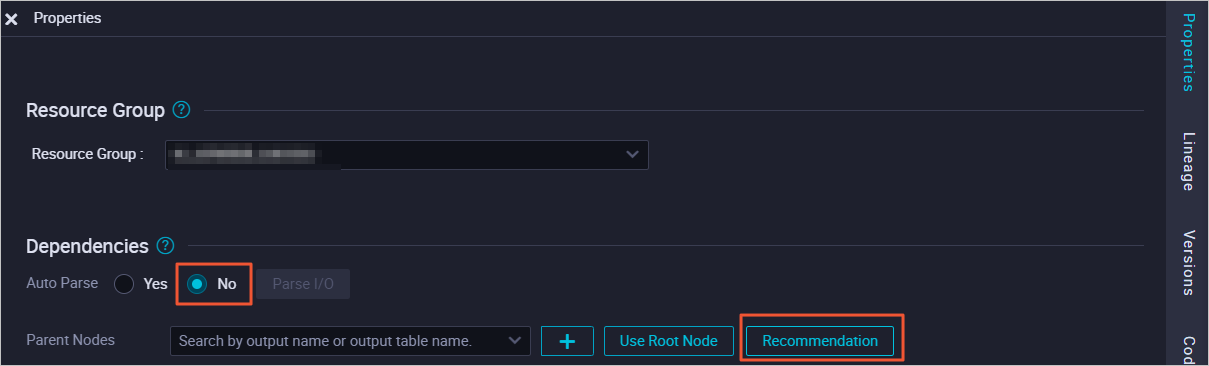The image size is (1209, 366).
Task: Add parent node with the plus button
Action: coord(567,341)
